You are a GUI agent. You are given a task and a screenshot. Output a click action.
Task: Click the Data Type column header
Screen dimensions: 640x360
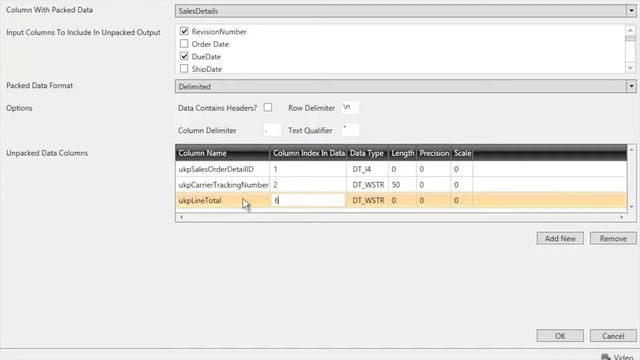(x=367, y=153)
